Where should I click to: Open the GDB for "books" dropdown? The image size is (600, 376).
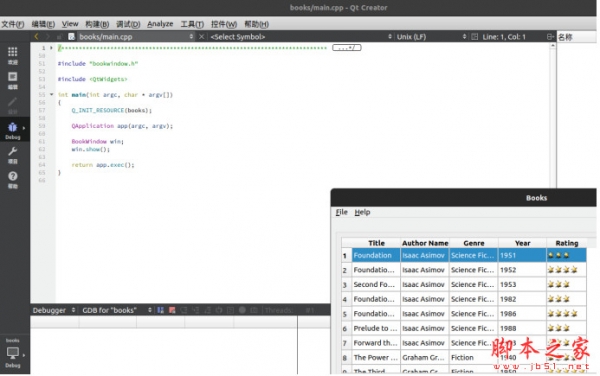click(x=117, y=310)
